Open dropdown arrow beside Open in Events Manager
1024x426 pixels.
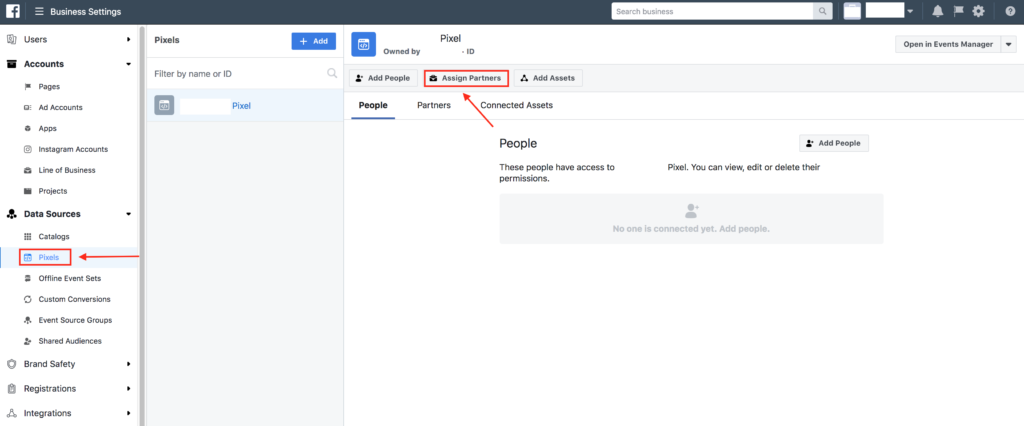[1008, 44]
